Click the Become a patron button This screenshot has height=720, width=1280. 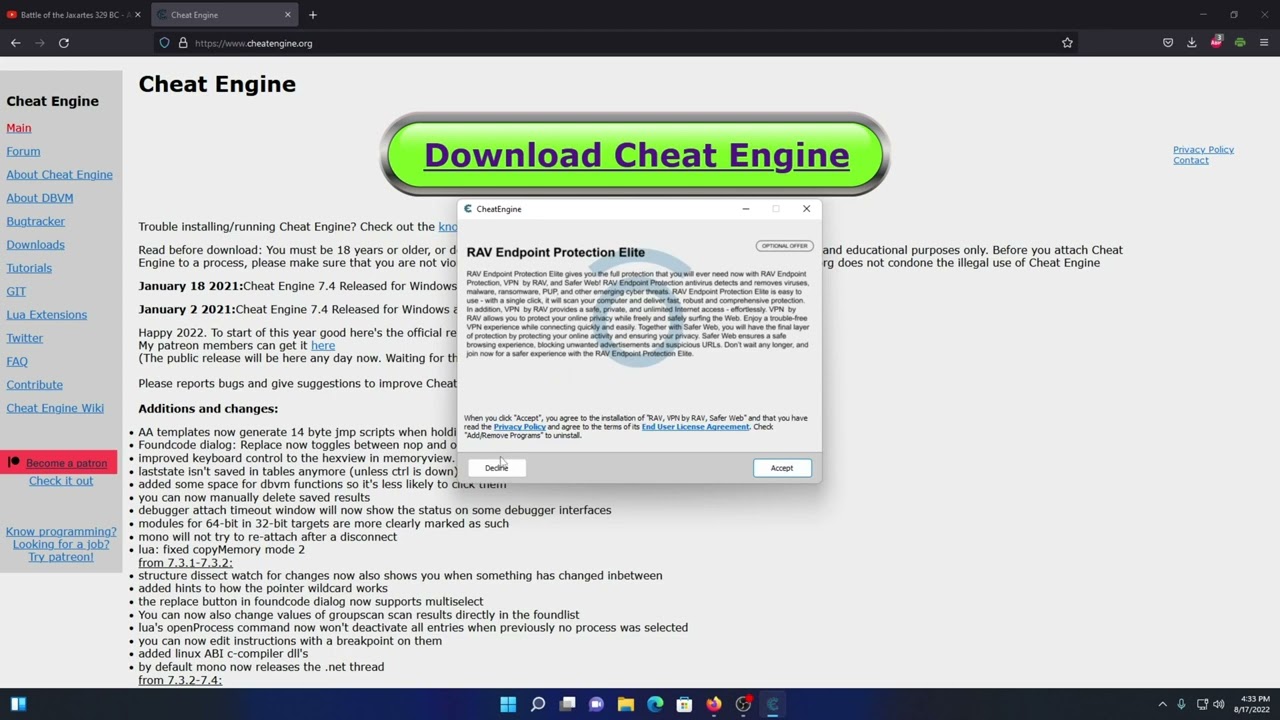tap(60, 463)
